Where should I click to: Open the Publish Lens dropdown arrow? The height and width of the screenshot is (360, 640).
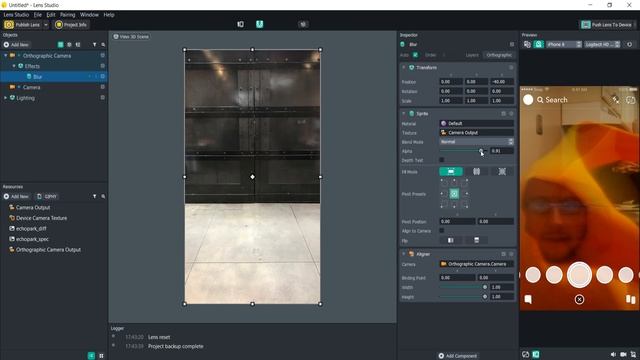[46, 25]
